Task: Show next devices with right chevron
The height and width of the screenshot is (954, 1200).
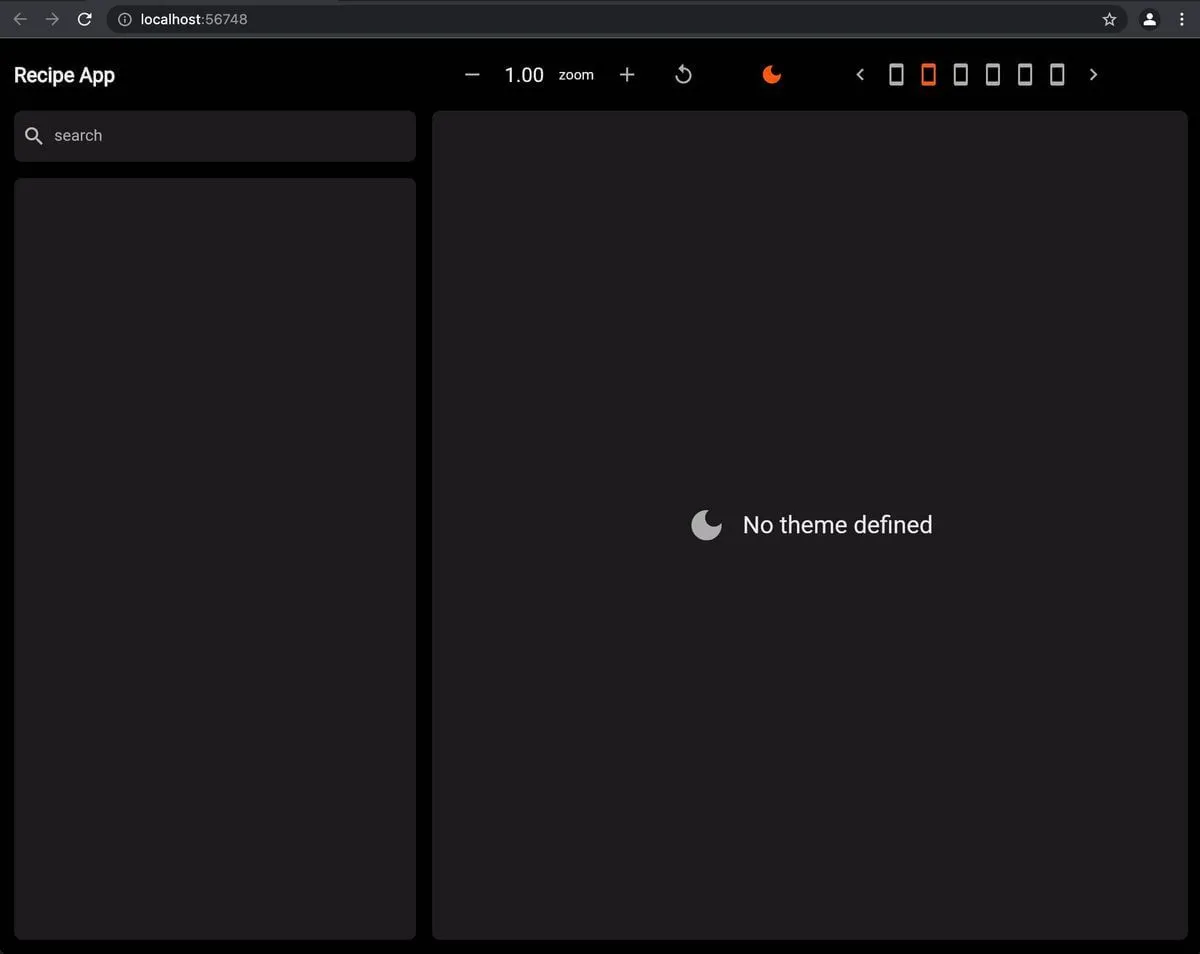Action: pyautogui.click(x=1093, y=75)
